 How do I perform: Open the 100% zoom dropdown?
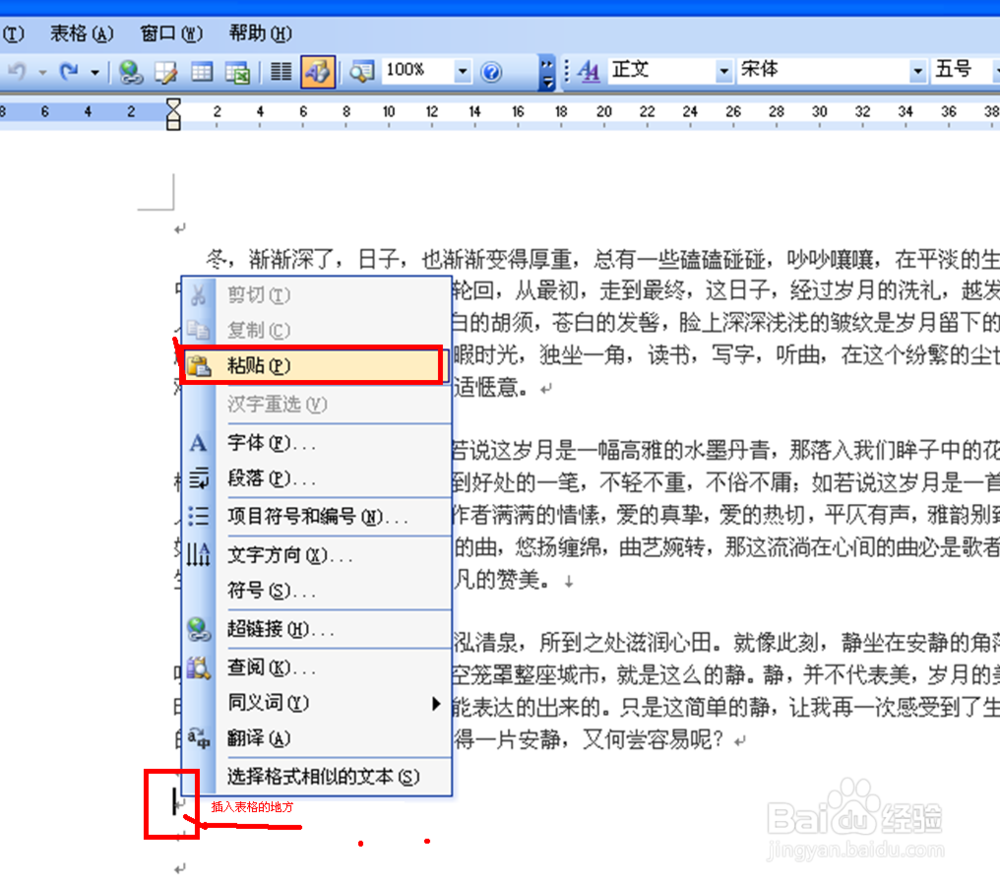[x=462, y=71]
